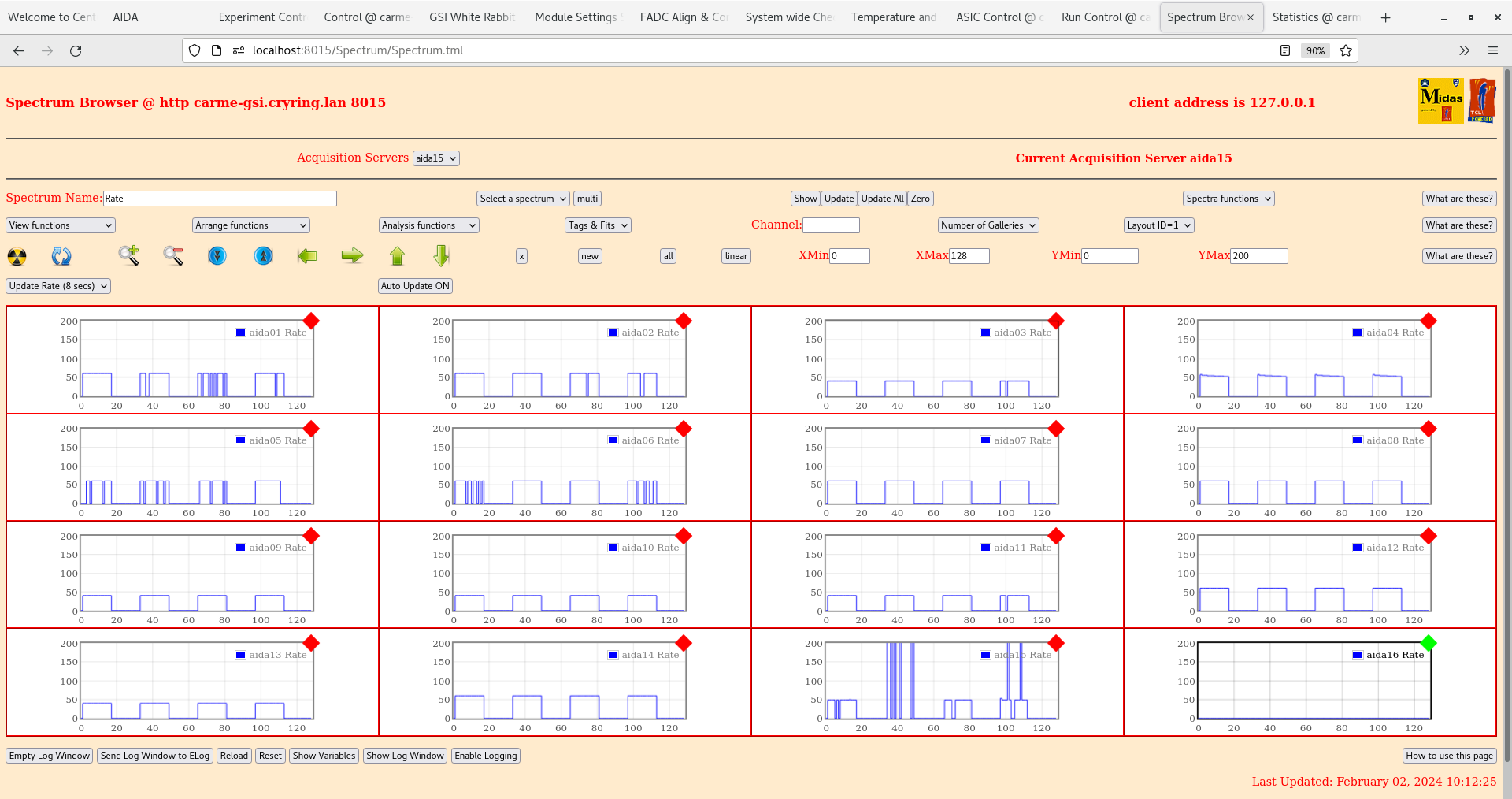Click the green up arrow icon
The height and width of the screenshot is (799, 1512).
click(397, 256)
